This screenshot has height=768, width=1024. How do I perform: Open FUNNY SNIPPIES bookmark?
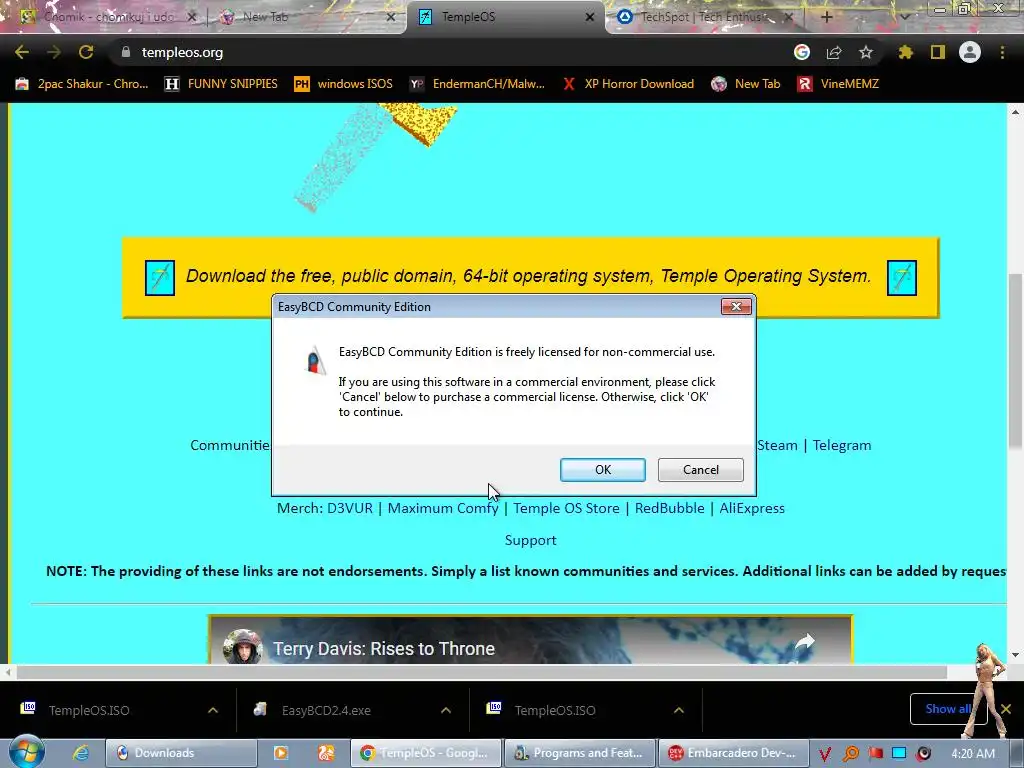[x=221, y=84]
